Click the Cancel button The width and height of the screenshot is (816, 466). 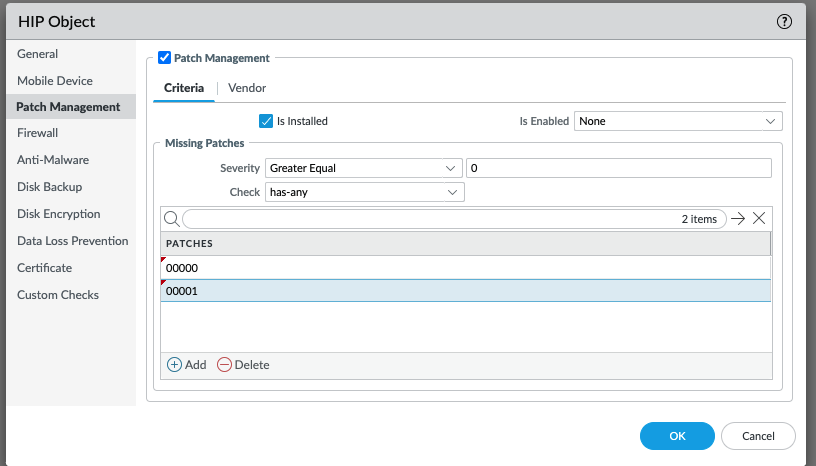(758, 436)
